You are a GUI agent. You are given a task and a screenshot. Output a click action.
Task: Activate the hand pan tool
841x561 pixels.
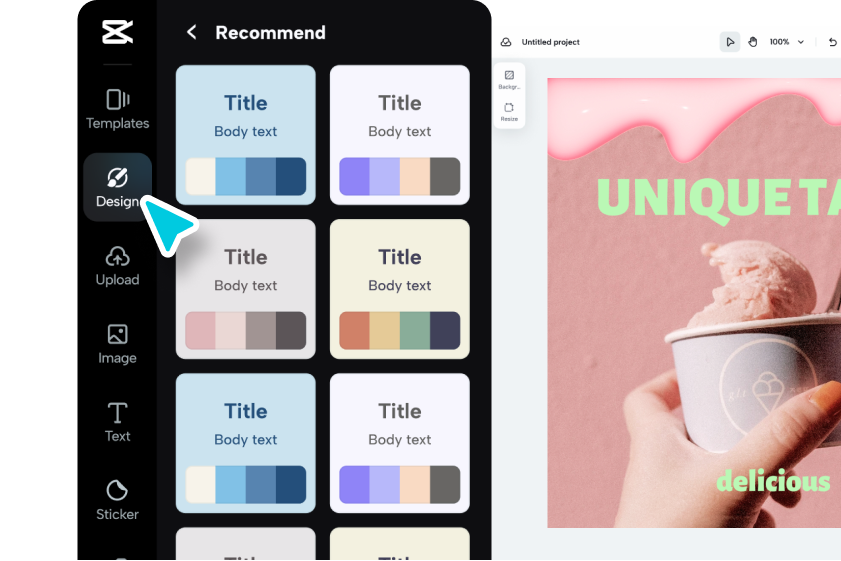(x=753, y=42)
